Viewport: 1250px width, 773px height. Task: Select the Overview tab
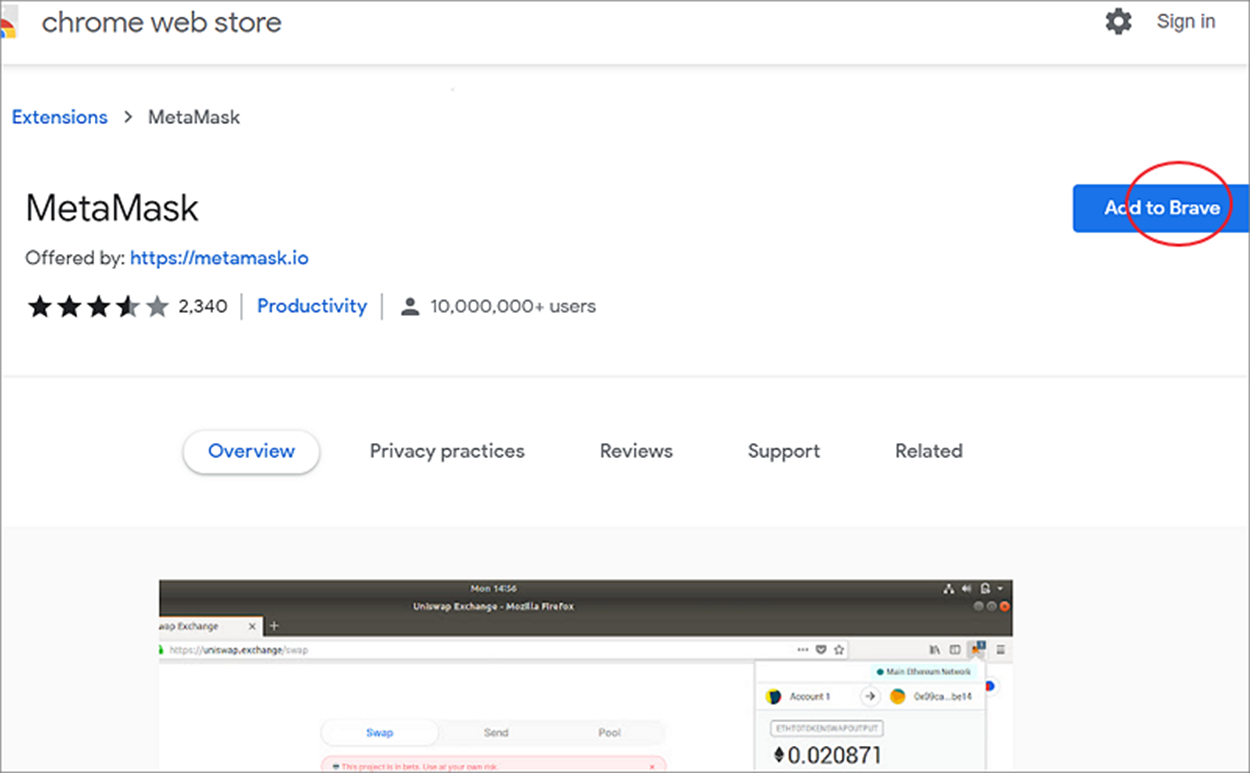click(x=251, y=451)
